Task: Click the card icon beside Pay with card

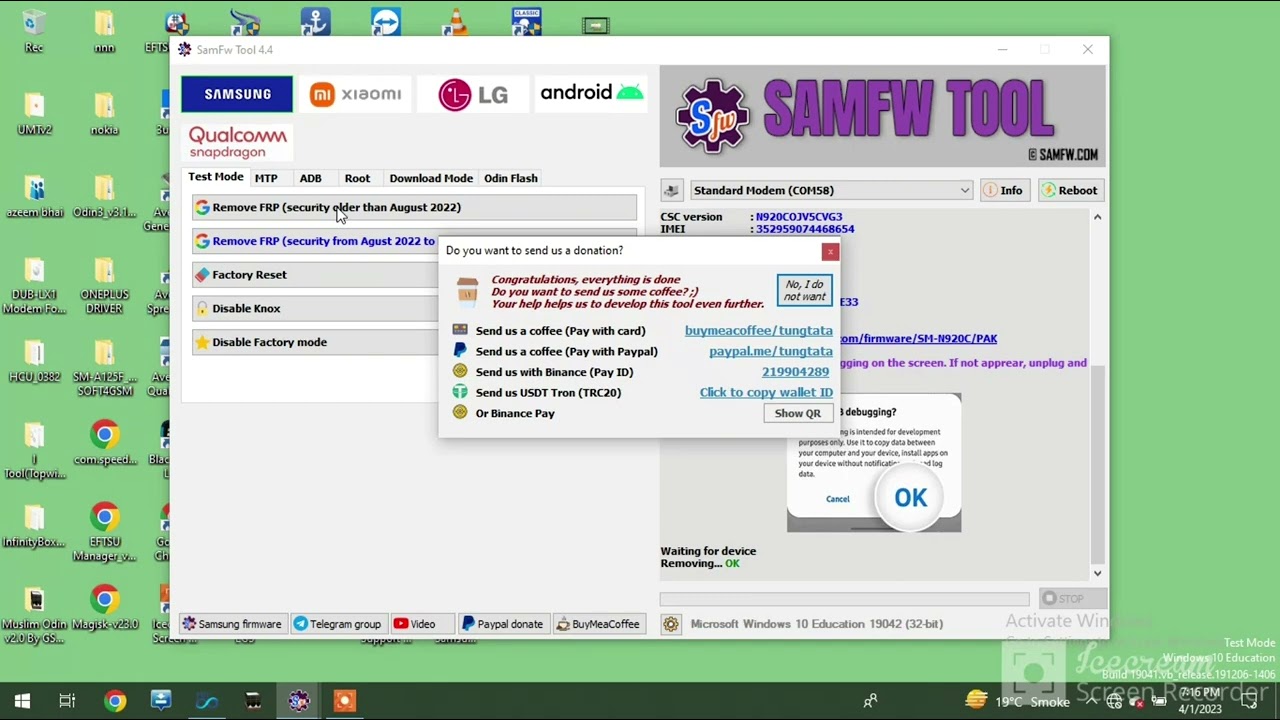Action: tap(460, 330)
